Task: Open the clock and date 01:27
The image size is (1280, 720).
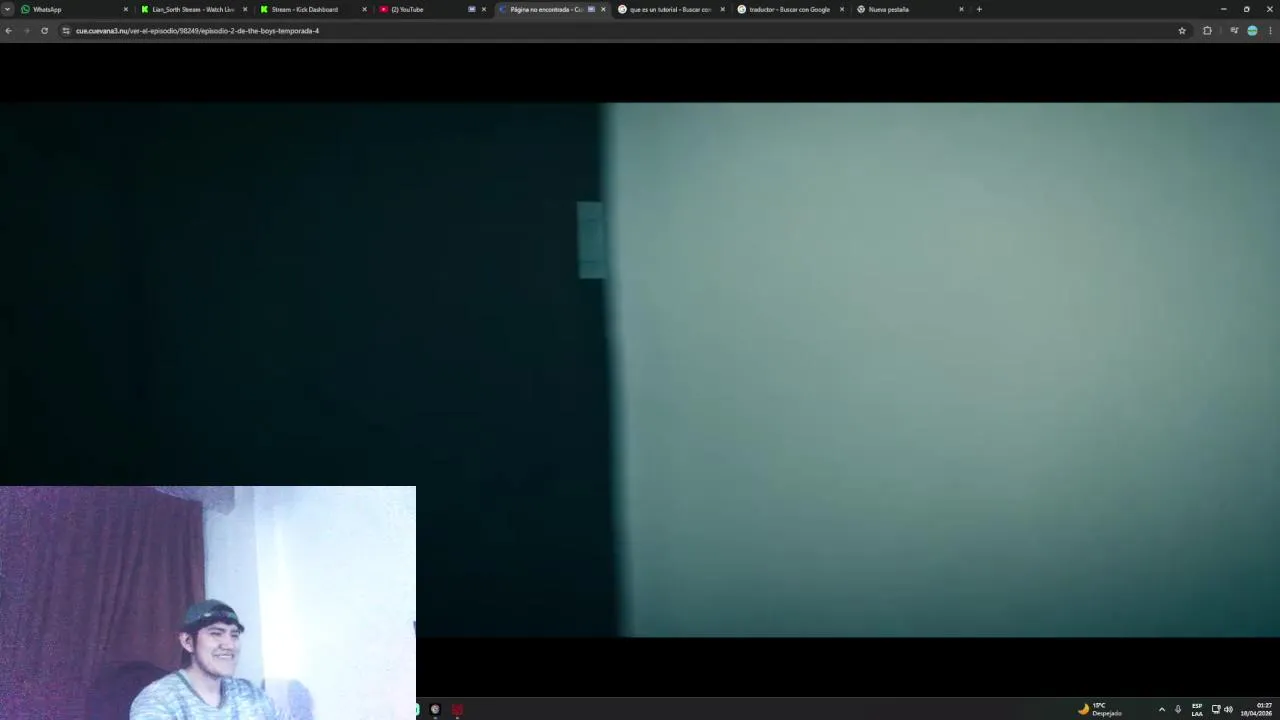Action: (1256, 709)
